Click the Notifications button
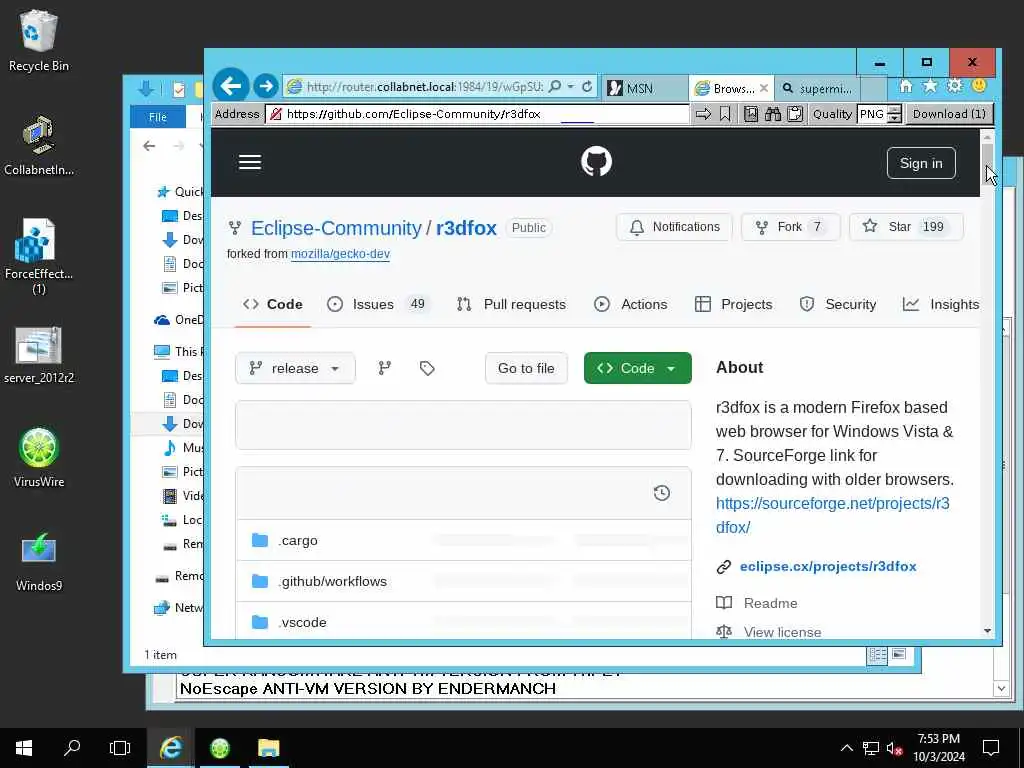 [x=674, y=227]
